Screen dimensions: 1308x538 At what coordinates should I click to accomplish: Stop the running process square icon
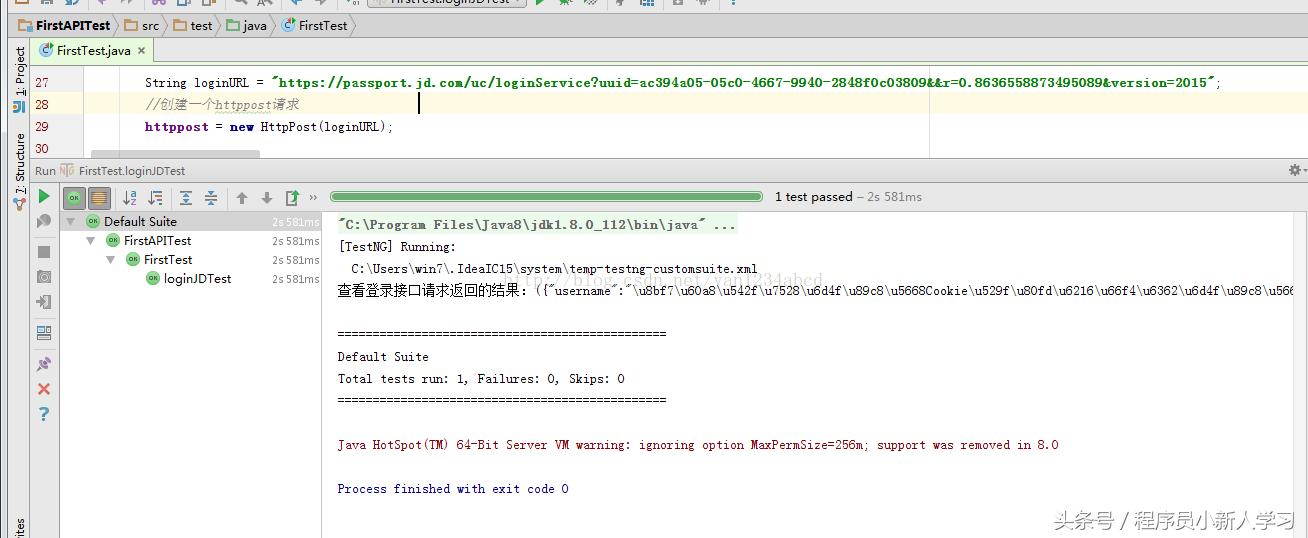click(43, 251)
